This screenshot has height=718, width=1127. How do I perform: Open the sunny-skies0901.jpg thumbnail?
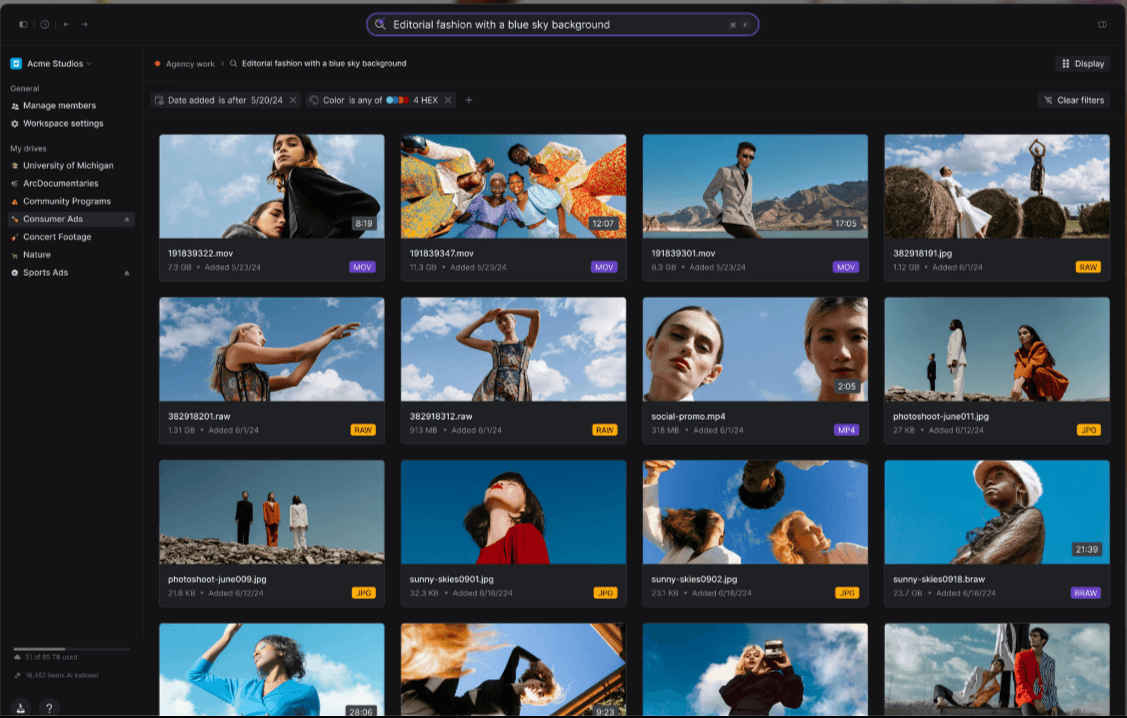(513, 512)
